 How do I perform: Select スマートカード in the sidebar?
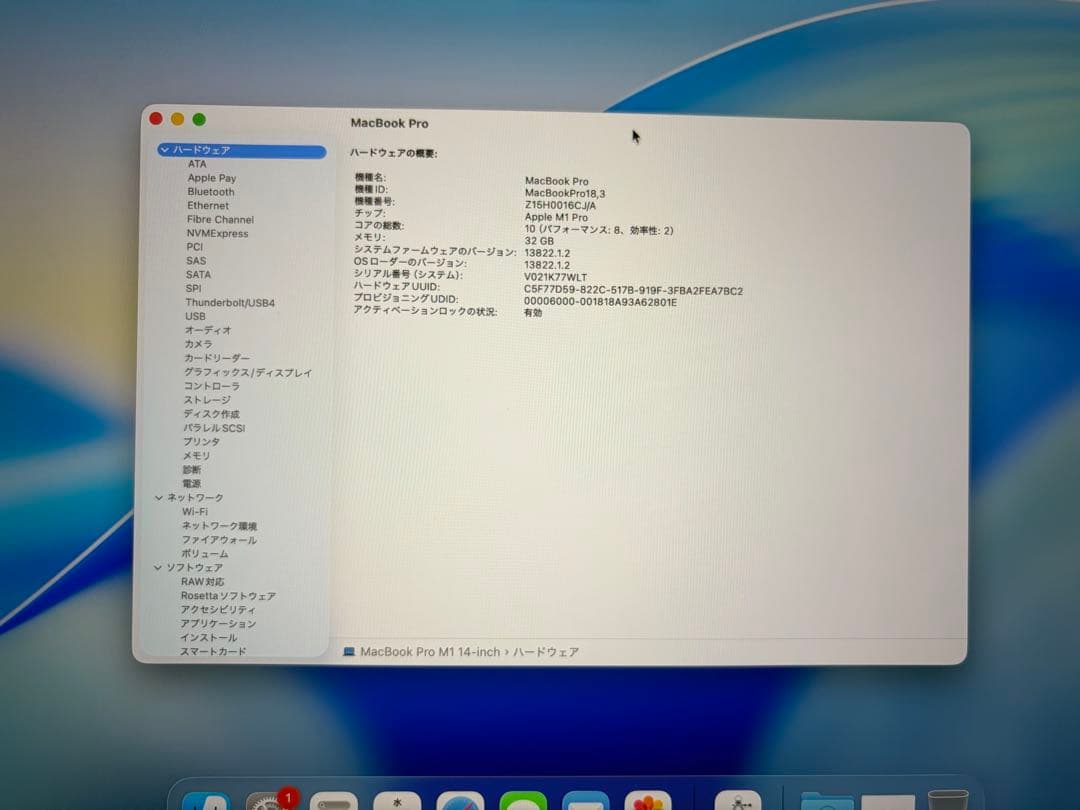pos(213,652)
